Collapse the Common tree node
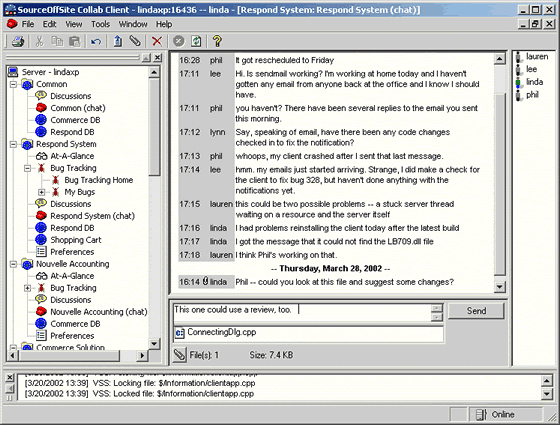The width and height of the screenshot is (560, 425). pyautogui.click(x=13, y=84)
